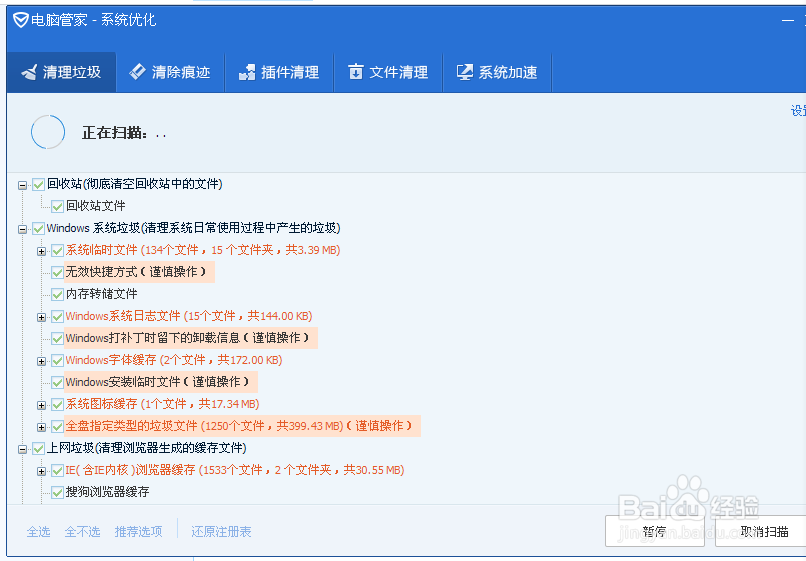Image resolution: width=806 pixels, height=561 pixels.
Task: Click the eraser icon on 清除痕迹 tab
Action: click(x=137, y=71)
